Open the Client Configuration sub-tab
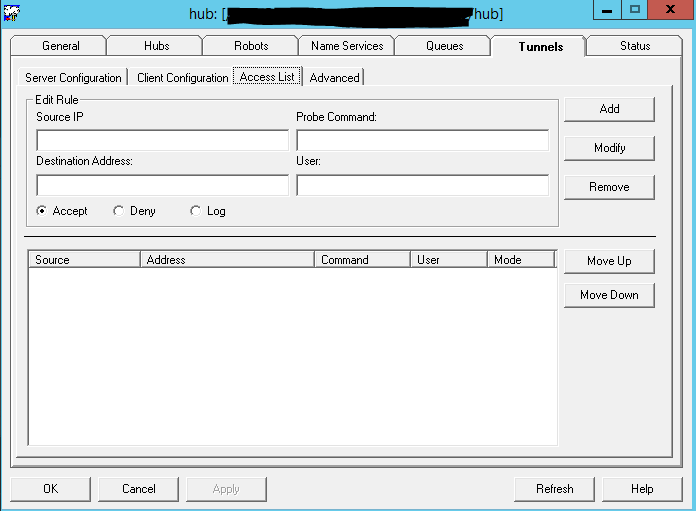696x511 pixels. [182, 78]
